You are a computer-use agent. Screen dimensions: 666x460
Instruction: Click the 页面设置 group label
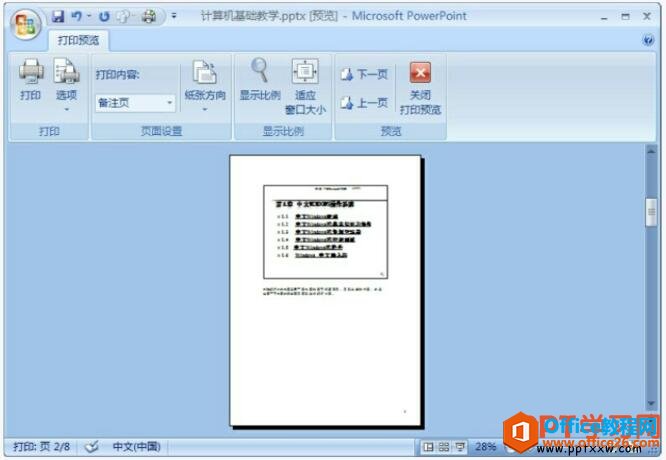[161, 132]
